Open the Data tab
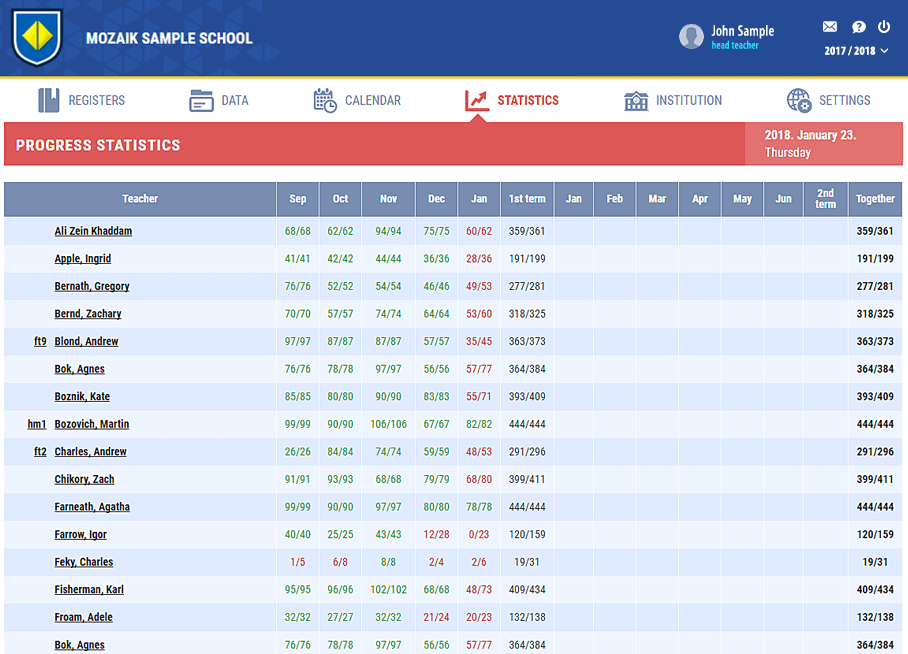 pos(219,100)
